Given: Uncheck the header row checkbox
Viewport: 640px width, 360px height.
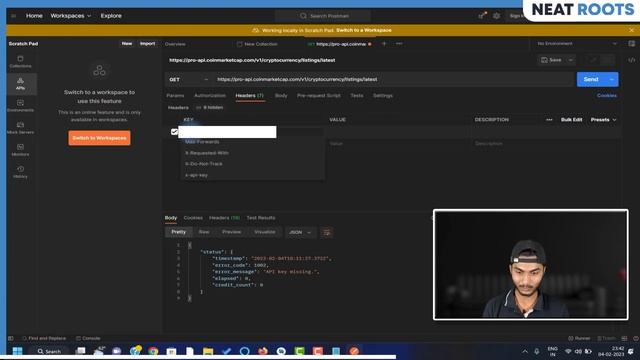Looking at the screenshot, I should [174, 131].
